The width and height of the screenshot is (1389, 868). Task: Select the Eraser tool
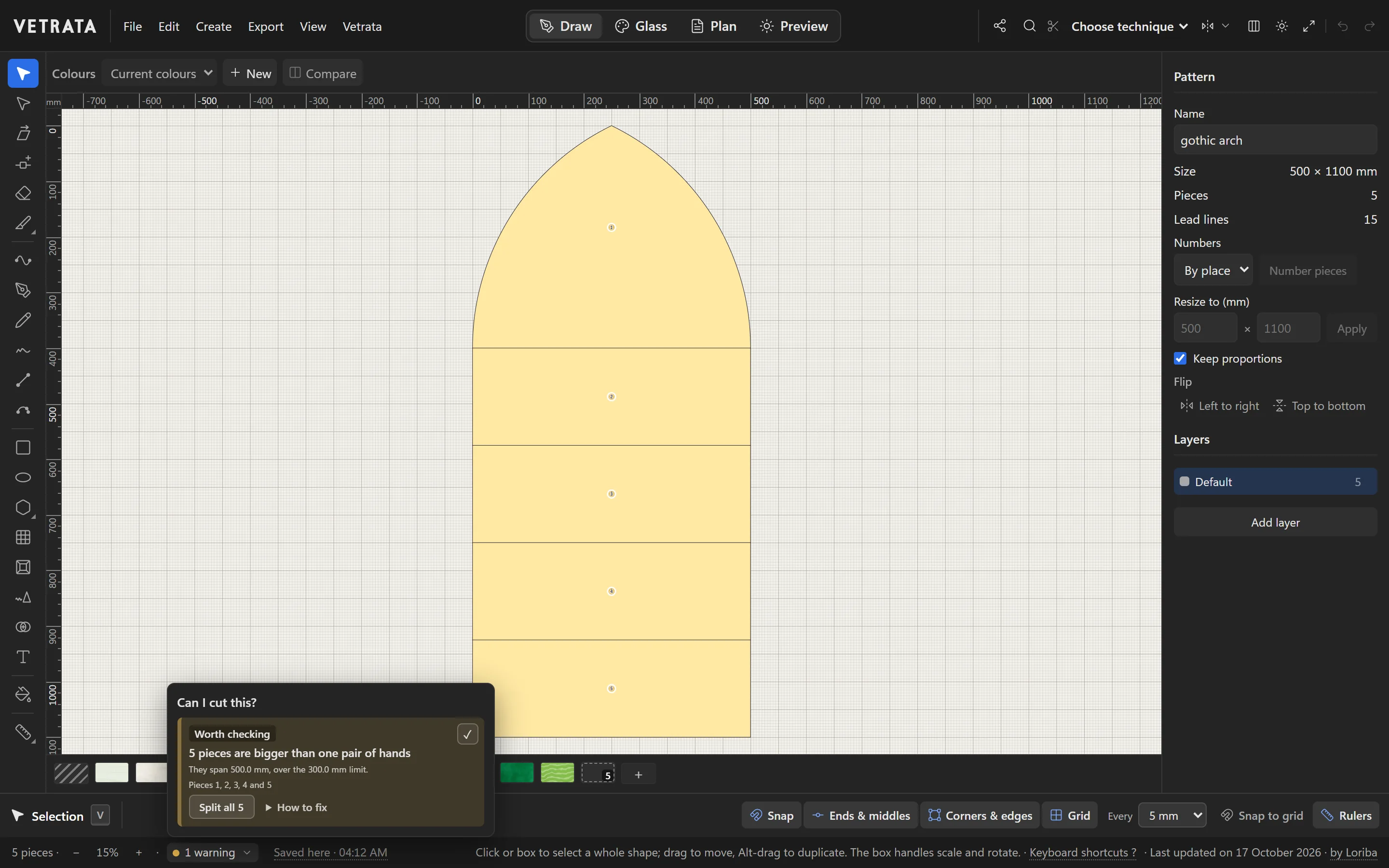click(23, 193)
